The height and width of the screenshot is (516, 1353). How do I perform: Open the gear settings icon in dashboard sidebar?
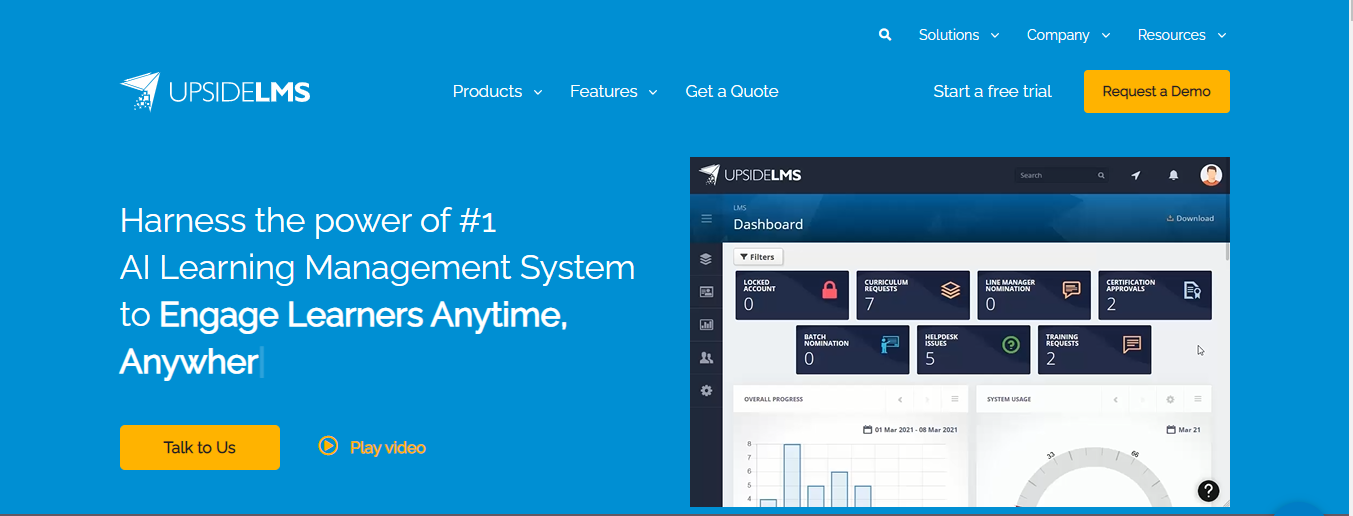706,390
